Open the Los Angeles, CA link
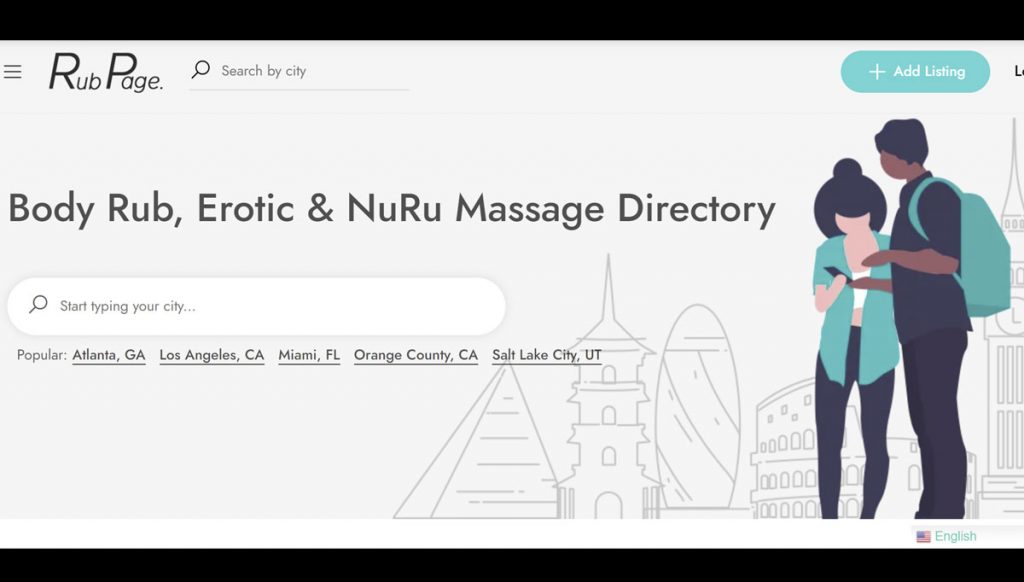1024x582 pixels. click(x=212, y=355)
